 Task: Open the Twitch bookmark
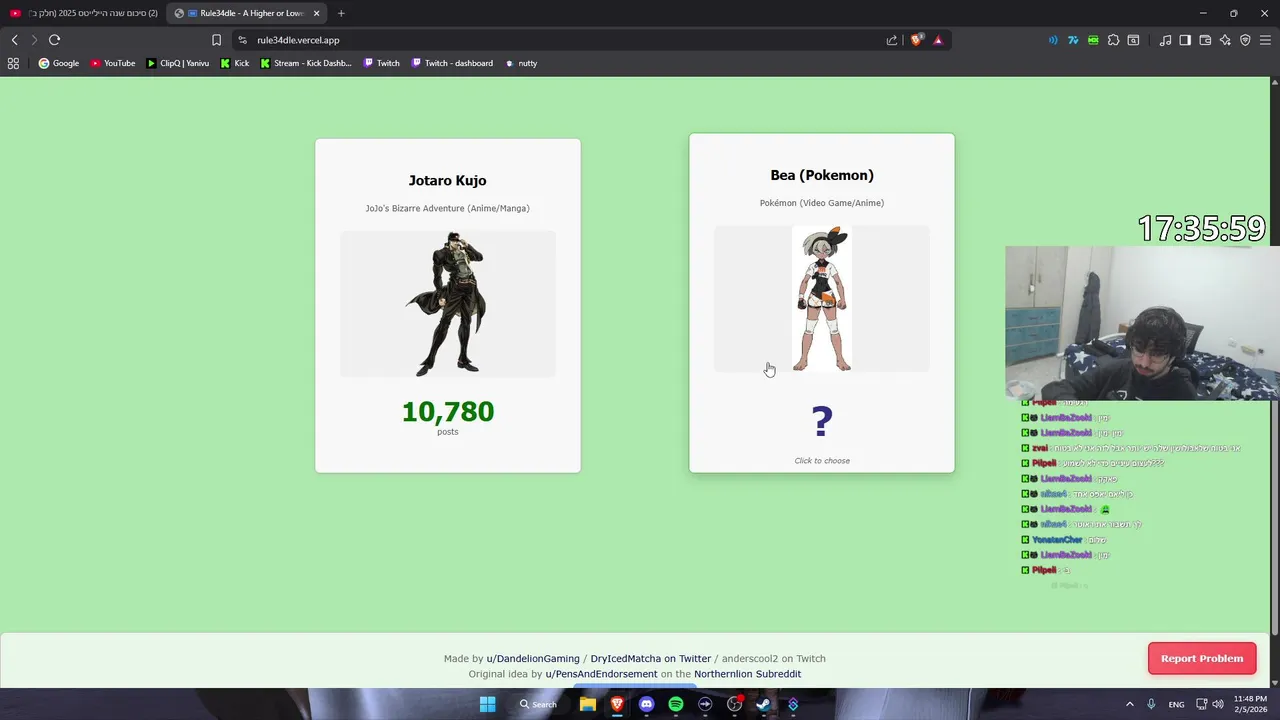(x=381, y=63)
